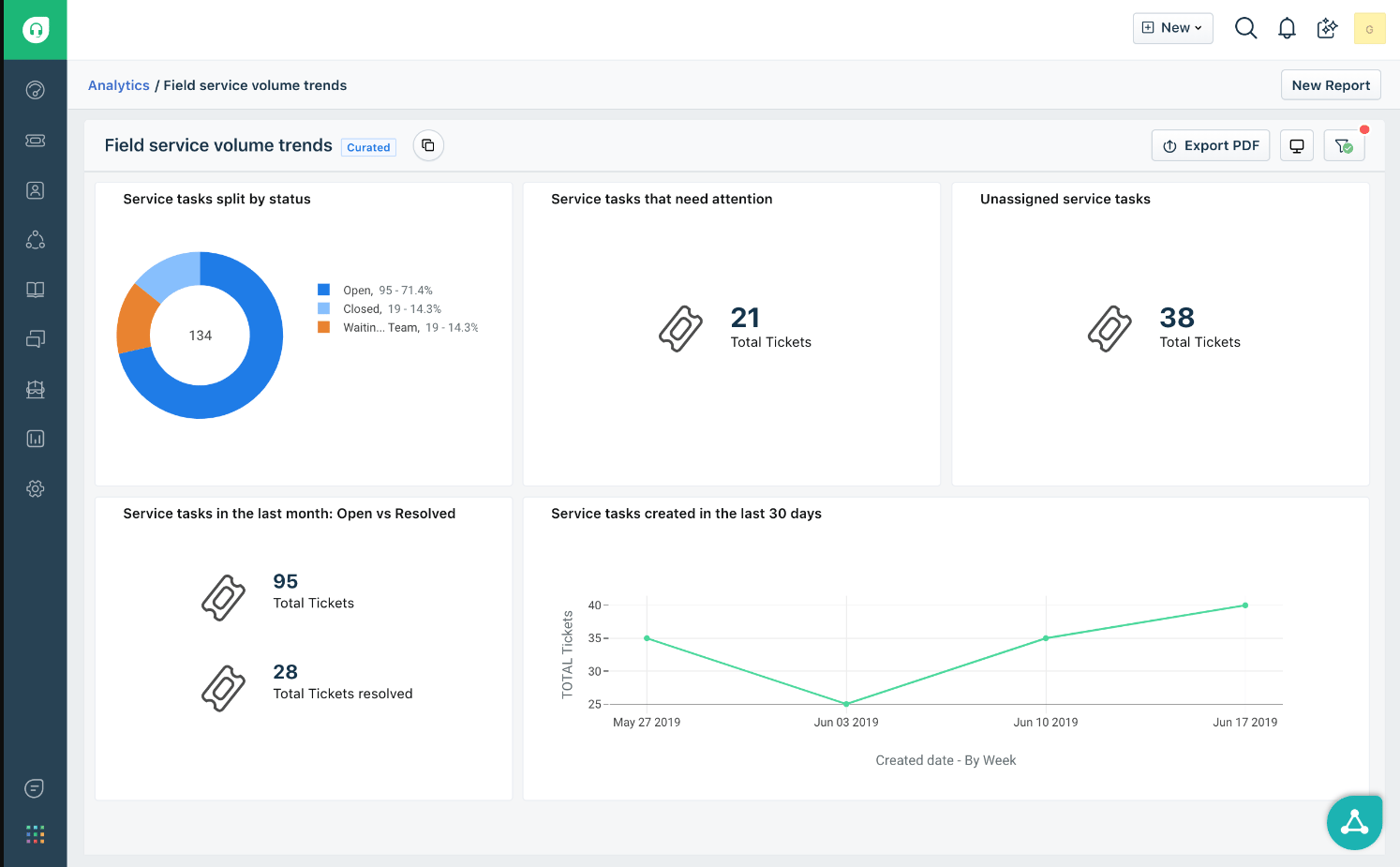Image resolution: width=1400 pixels, height=867 pixels.
Task: Open the filter panel with green checkmark
Action: tap(1344, 145)
